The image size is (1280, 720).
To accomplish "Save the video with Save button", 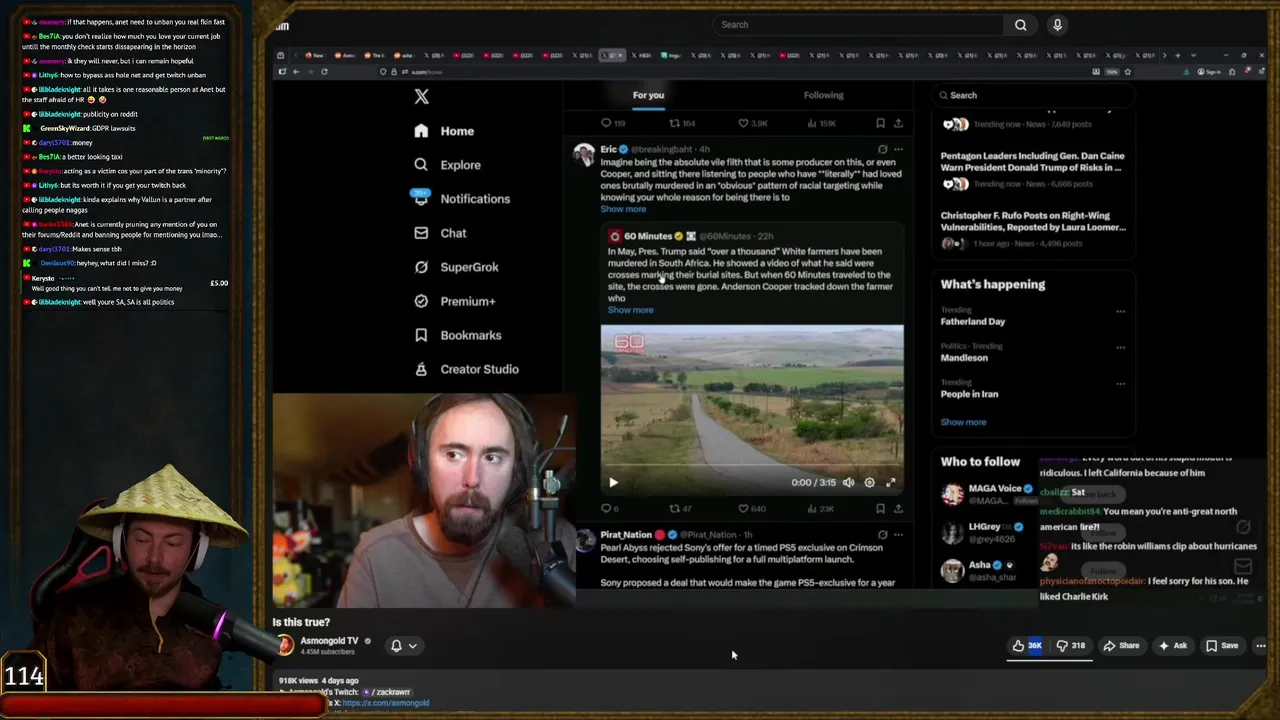I will tap(1222, 646).
